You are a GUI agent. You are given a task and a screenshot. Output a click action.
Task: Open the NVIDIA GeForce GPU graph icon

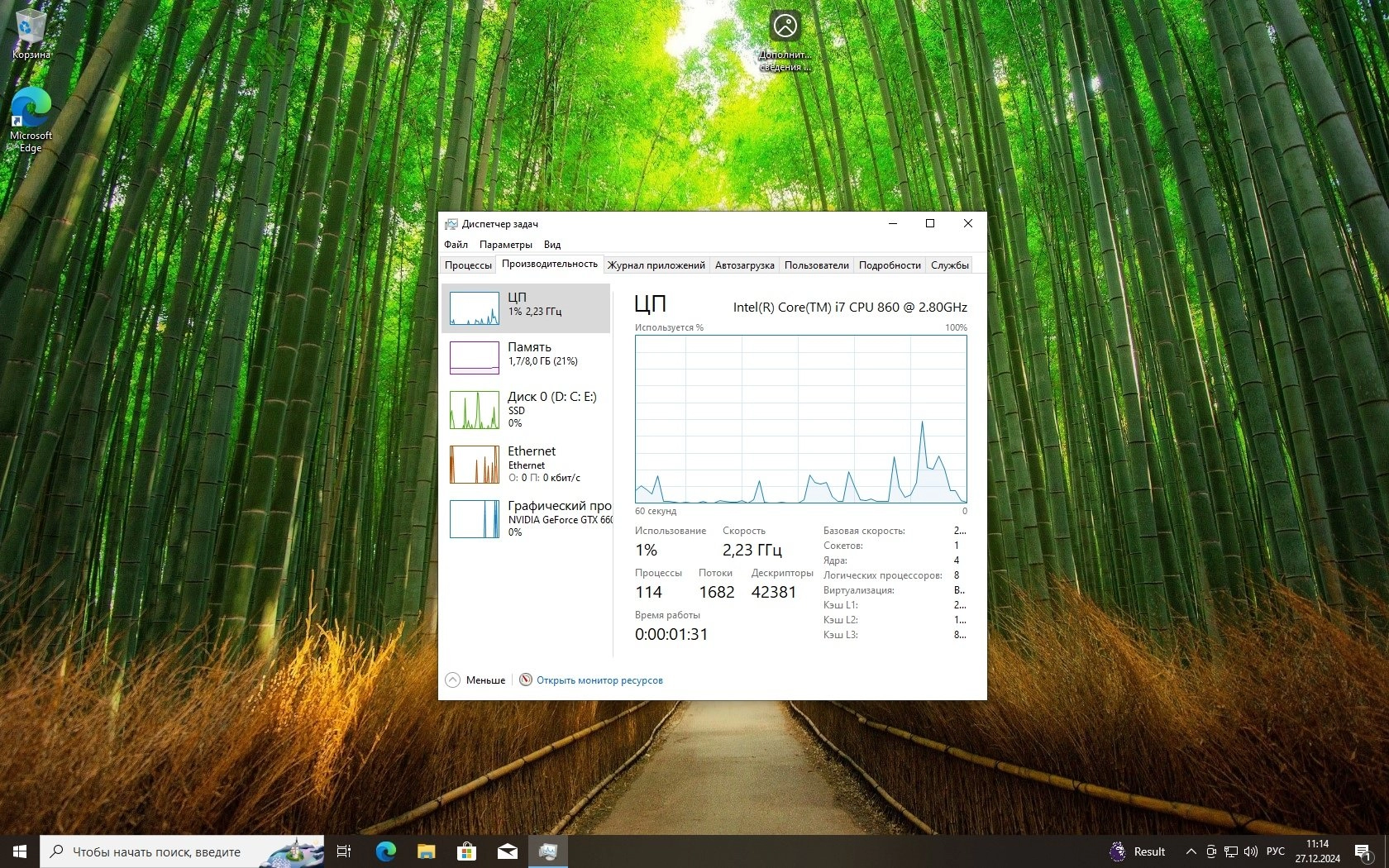474,519
